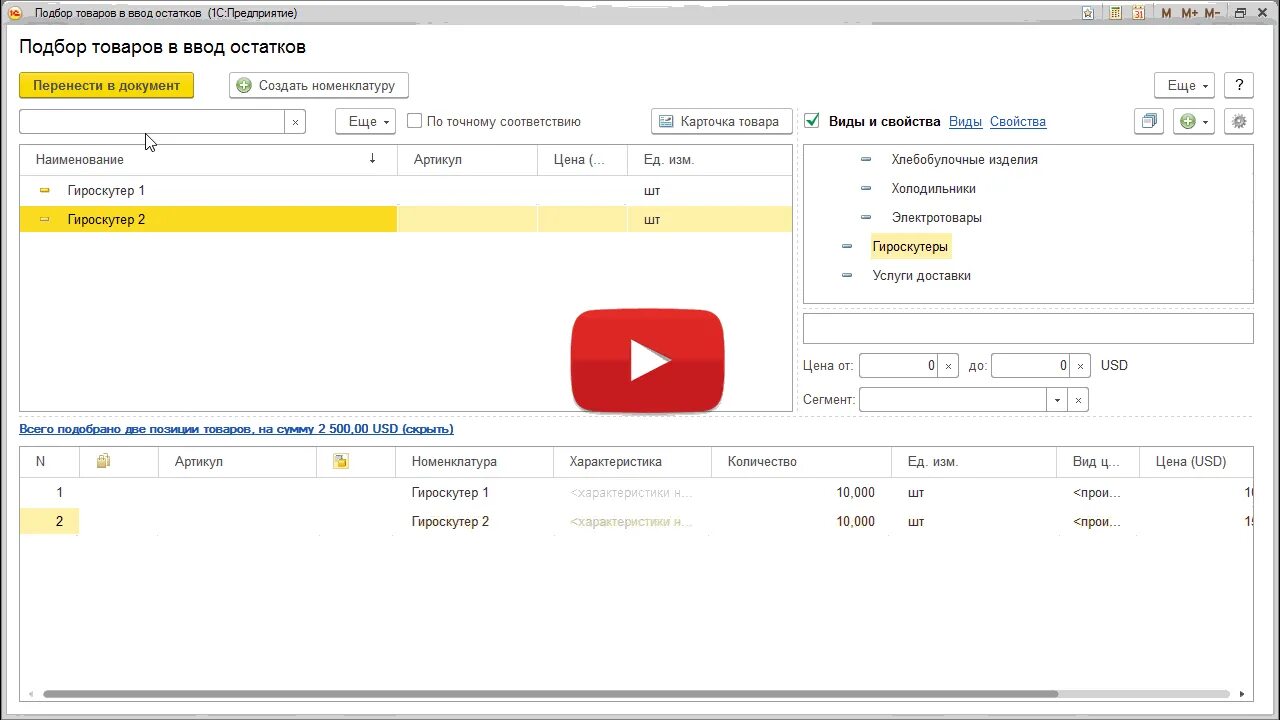Uncheck Виды и свойства checkbox

coord(812,121)
